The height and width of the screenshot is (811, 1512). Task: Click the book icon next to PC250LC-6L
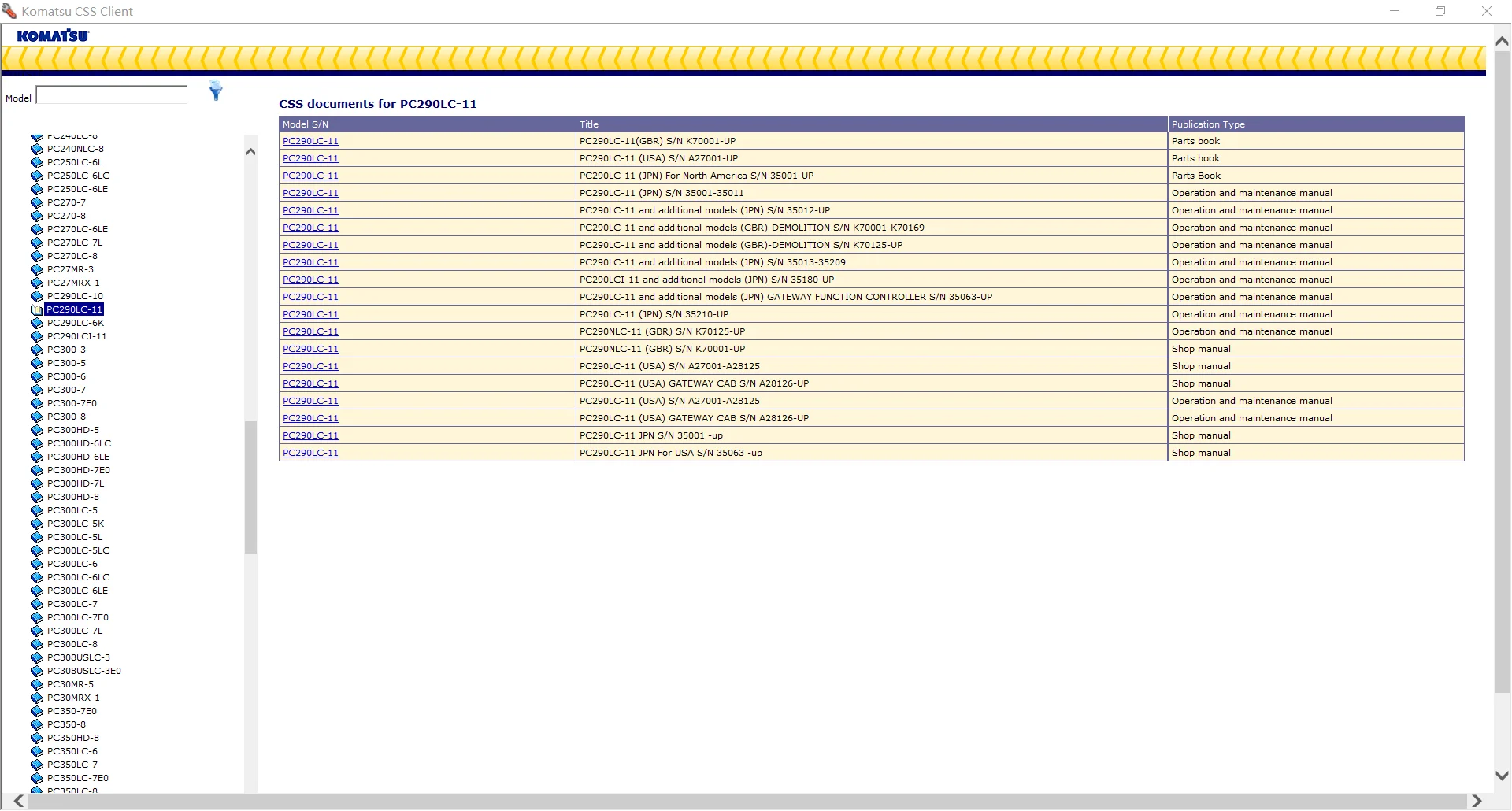pyautogui.click(x=36, y=162)
